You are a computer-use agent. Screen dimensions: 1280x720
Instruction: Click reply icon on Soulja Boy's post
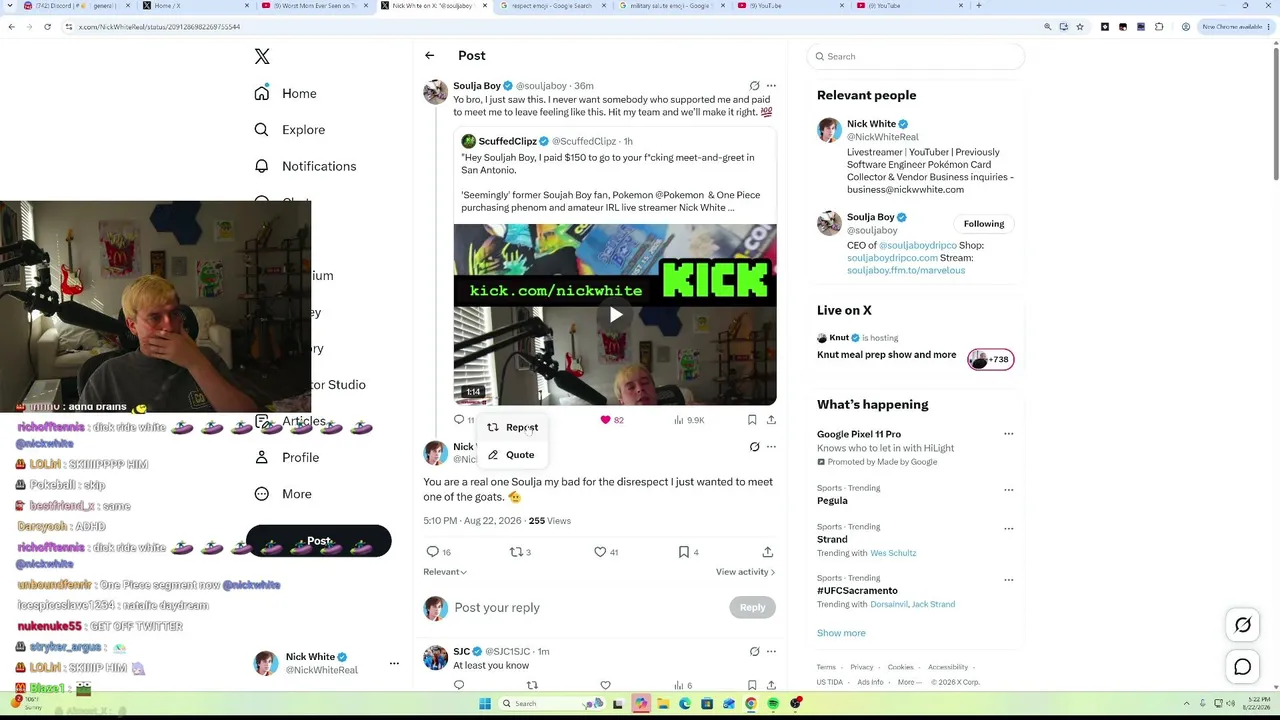459,420
